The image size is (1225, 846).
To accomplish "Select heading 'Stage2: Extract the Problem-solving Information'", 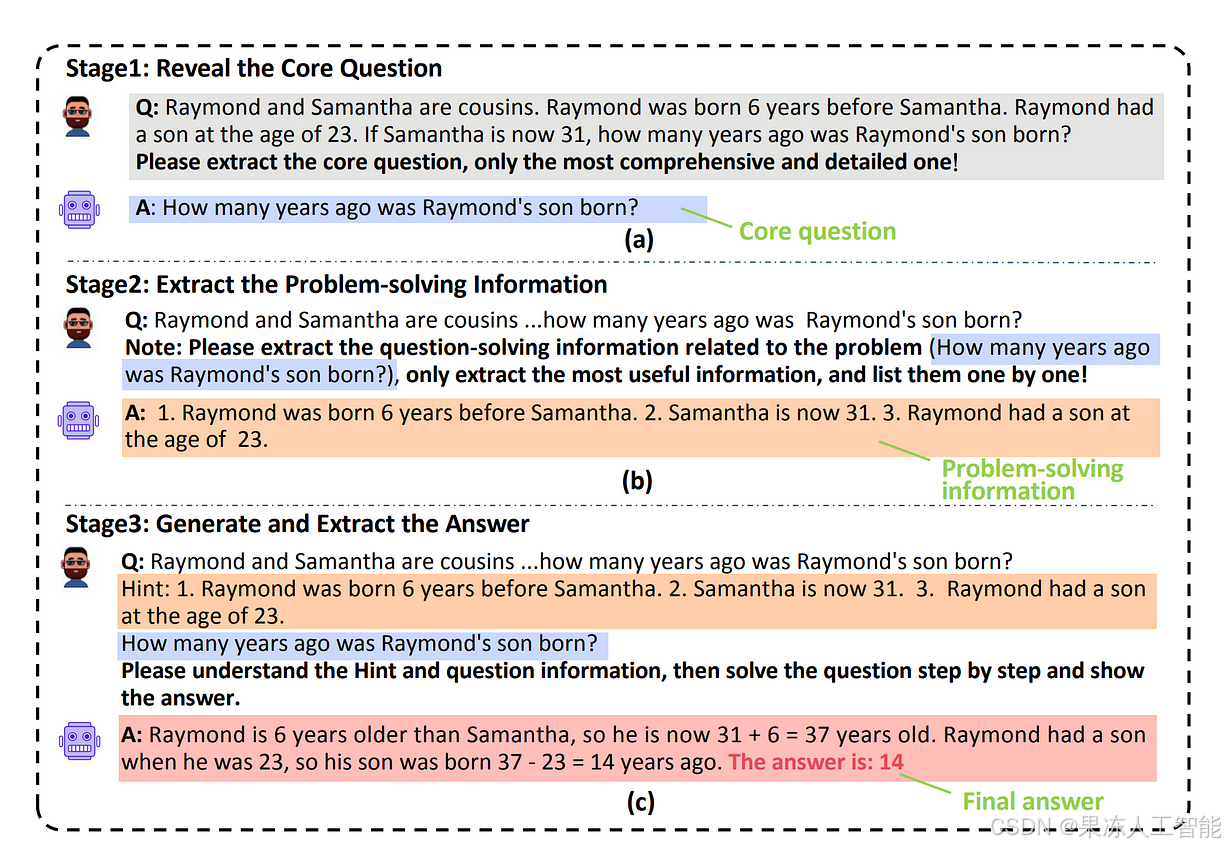I will [x=336, y=284].
